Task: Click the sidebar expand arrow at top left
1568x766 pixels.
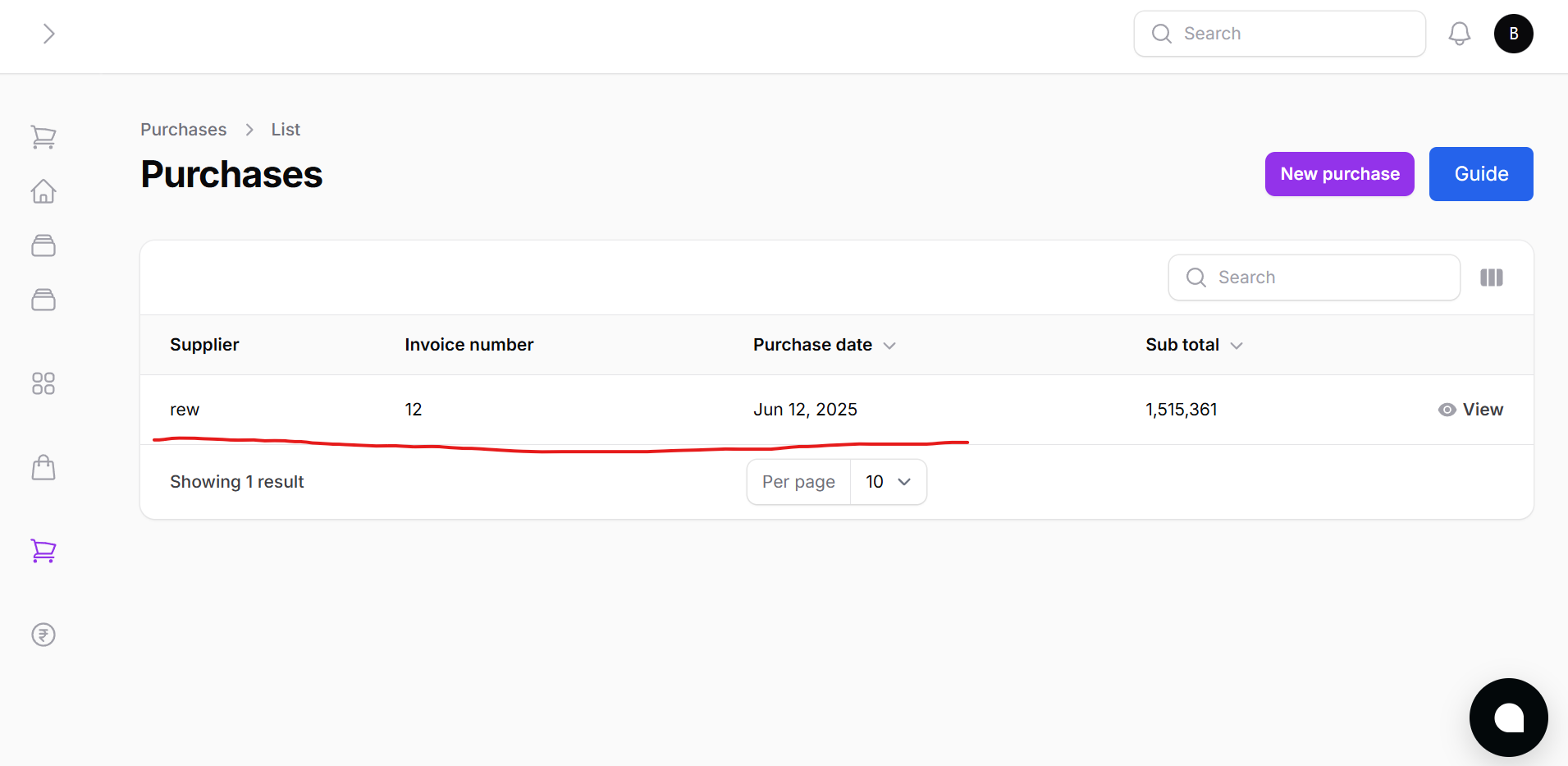Action: click(48, 34)
